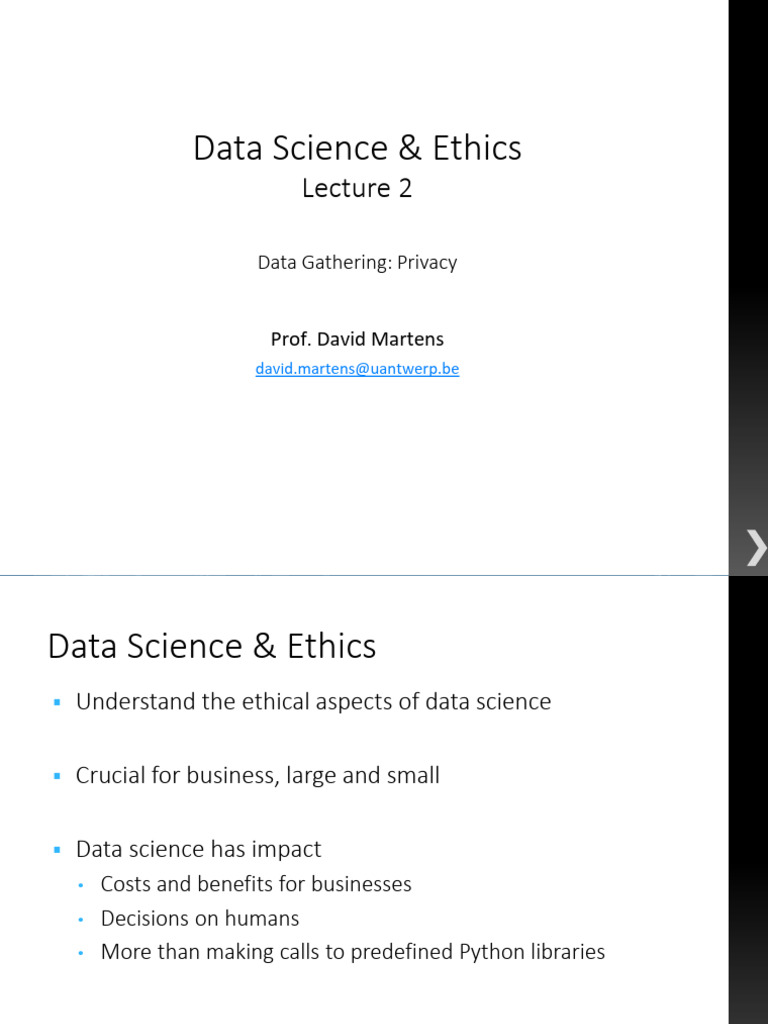Click the "predefined Python libraries" sub-bullet line
Image resolution: width=768 pixels, height=1024 pixels.
(353, 952)
